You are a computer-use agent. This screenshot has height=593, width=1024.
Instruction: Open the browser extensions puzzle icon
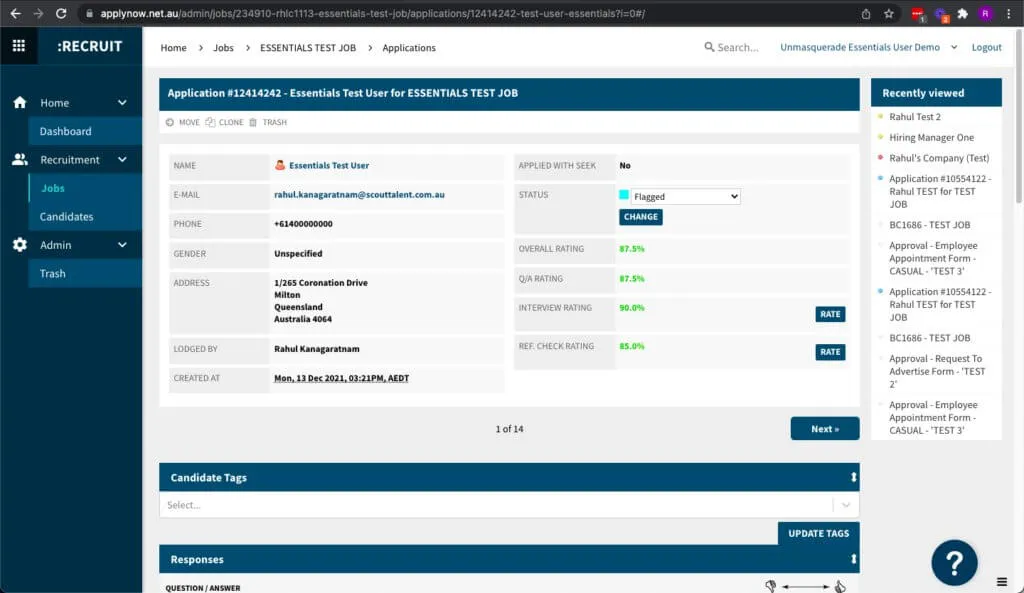[963, 13]
